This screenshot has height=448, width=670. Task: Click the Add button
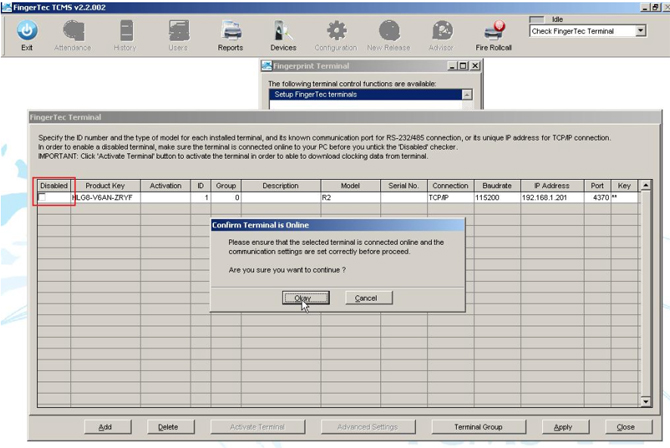pyautogui.click(x=108, y=427)
